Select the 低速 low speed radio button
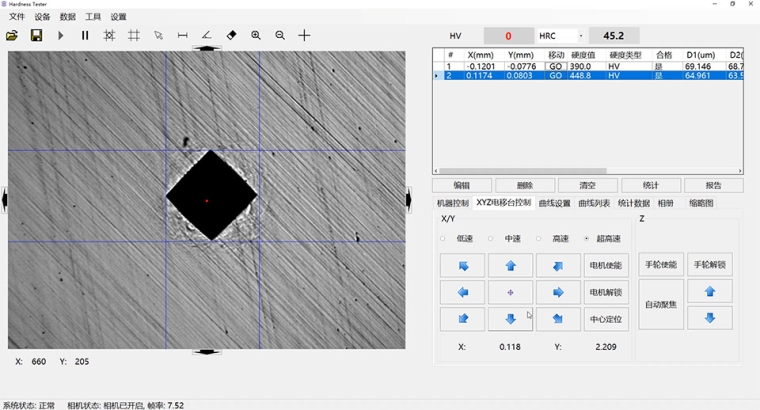The height and width of the screenshot is (410, 760). click(443, 239)
